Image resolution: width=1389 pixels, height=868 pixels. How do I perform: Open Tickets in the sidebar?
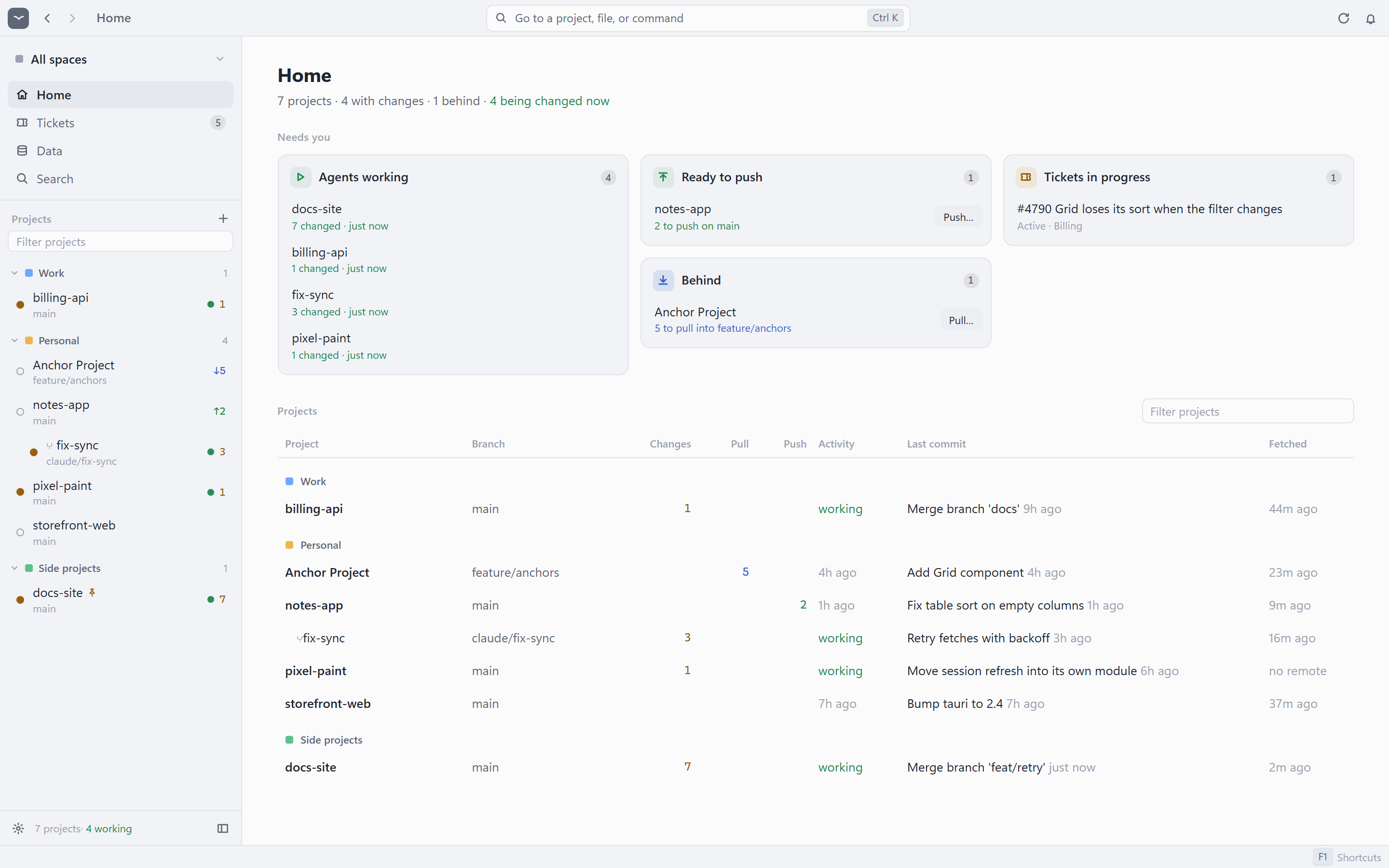click(x=121, y=123)
